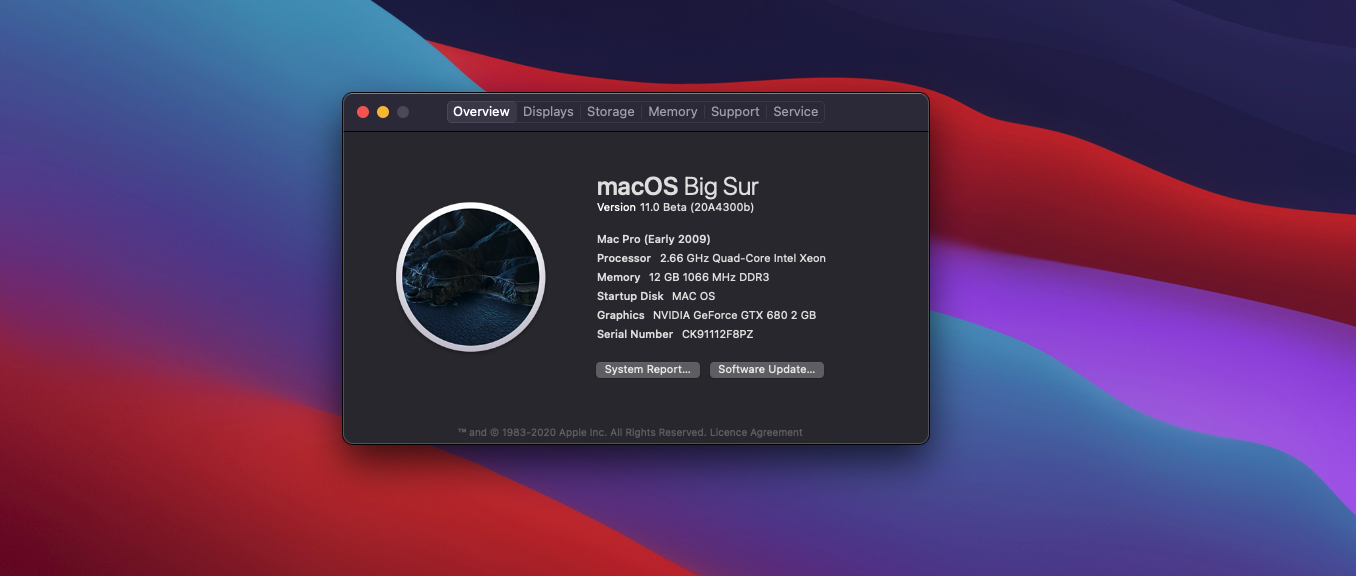Select the Memory tab
1356x576 pixels.
click(x=673, y=112)
